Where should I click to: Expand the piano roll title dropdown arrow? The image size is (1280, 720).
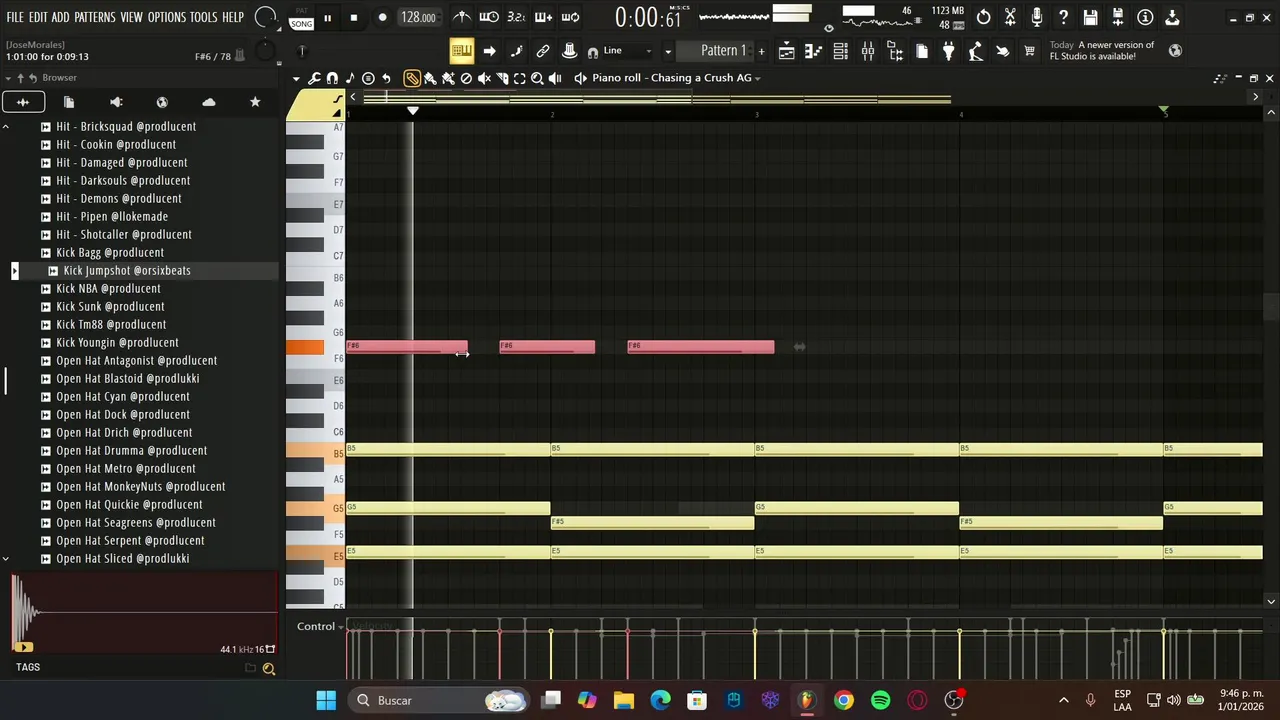[x=758, y=78]
